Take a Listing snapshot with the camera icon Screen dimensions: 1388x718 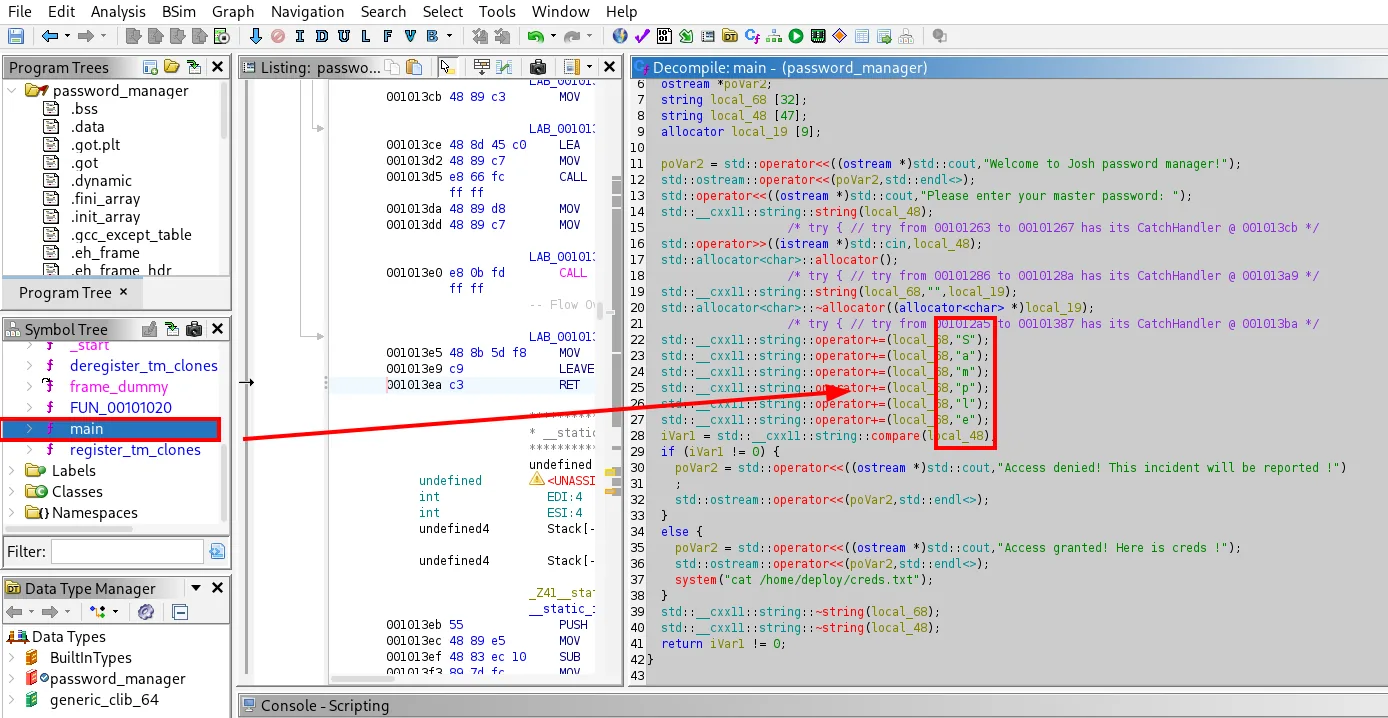[x=538, y=67]
